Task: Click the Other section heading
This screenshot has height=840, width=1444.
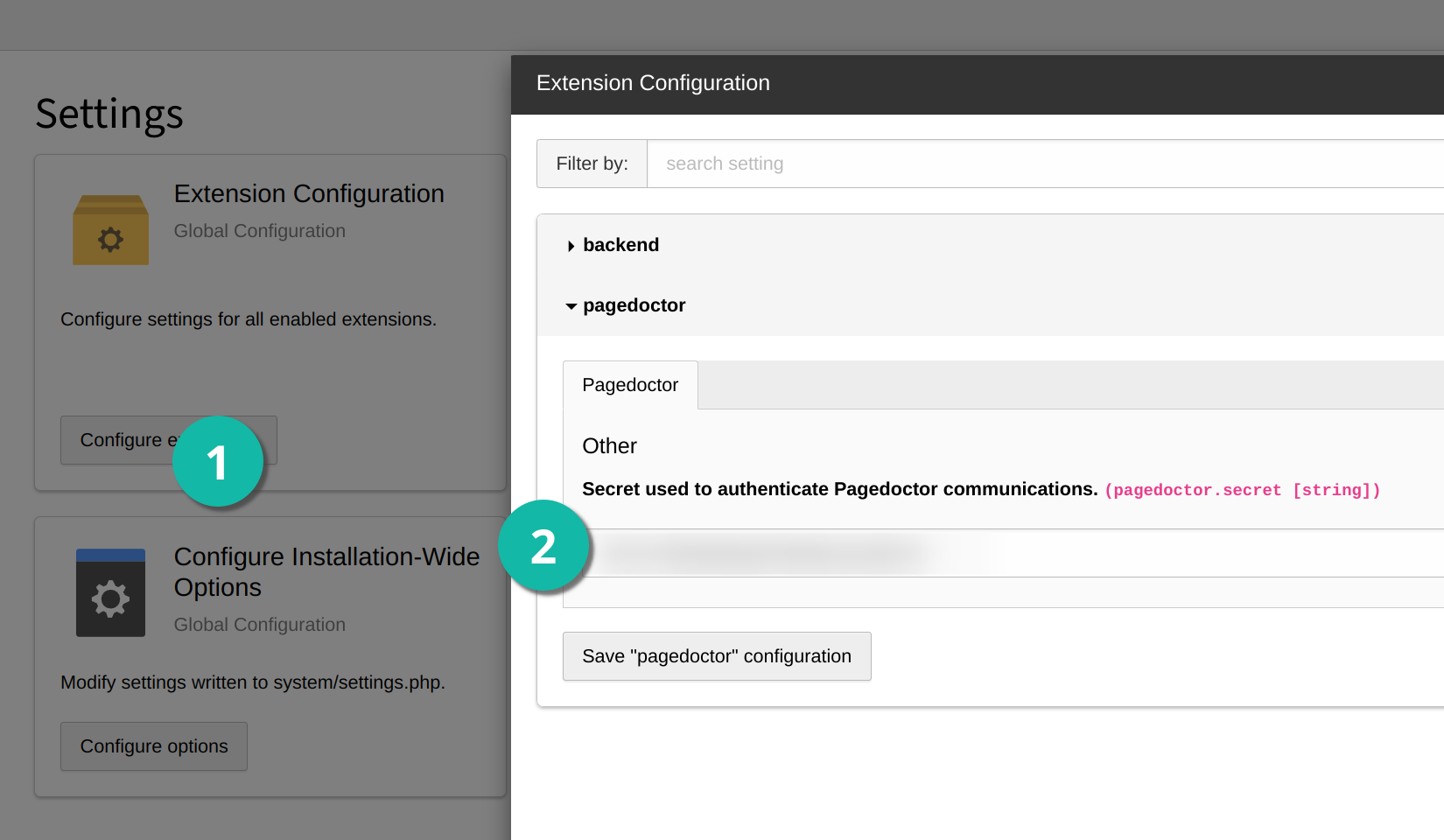Action: (609, 446)
